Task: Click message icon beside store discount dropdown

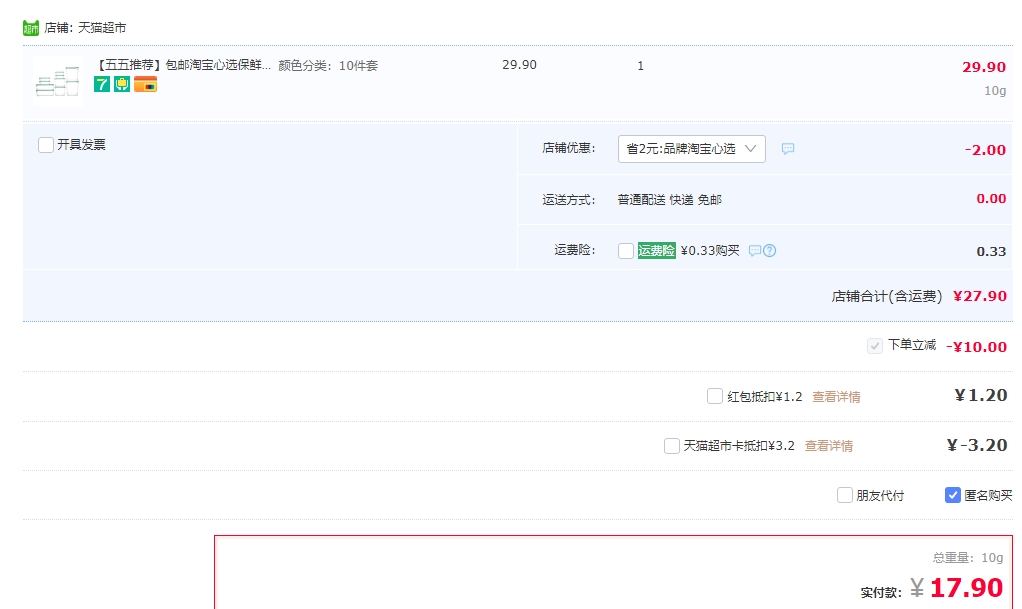Action: tap(788, 149)
